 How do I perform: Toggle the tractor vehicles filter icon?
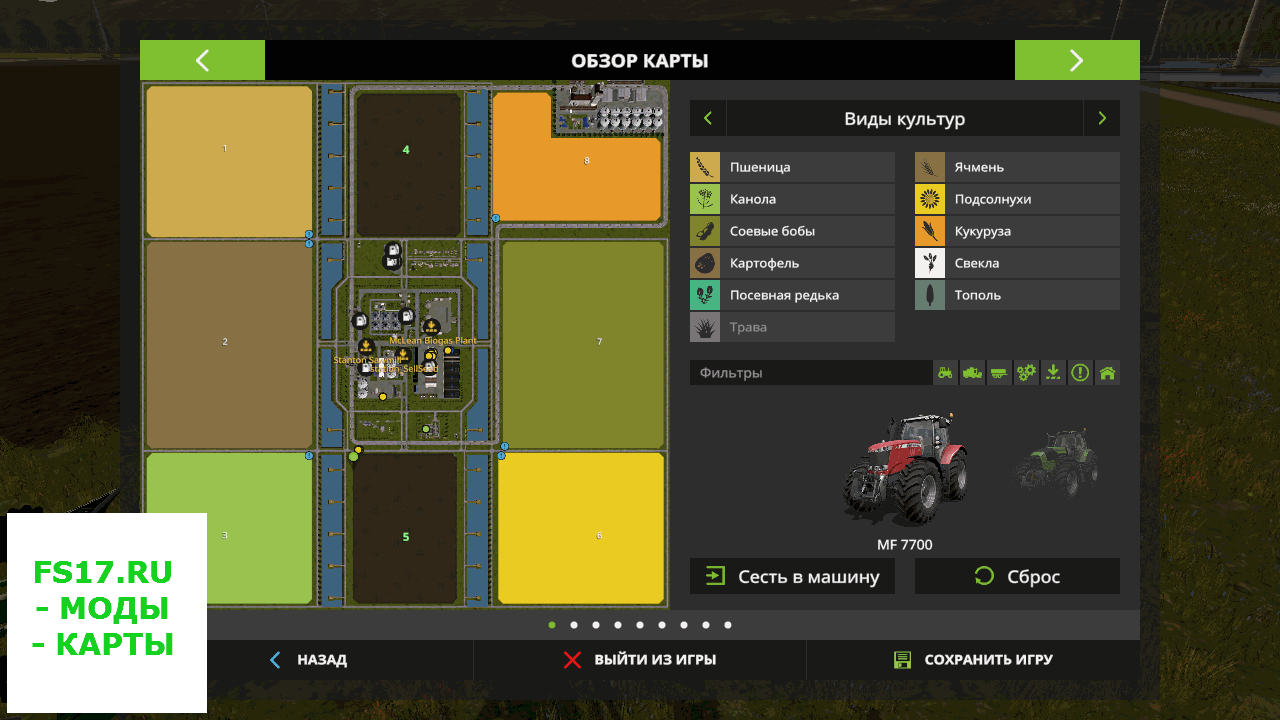tap(946, 373)
